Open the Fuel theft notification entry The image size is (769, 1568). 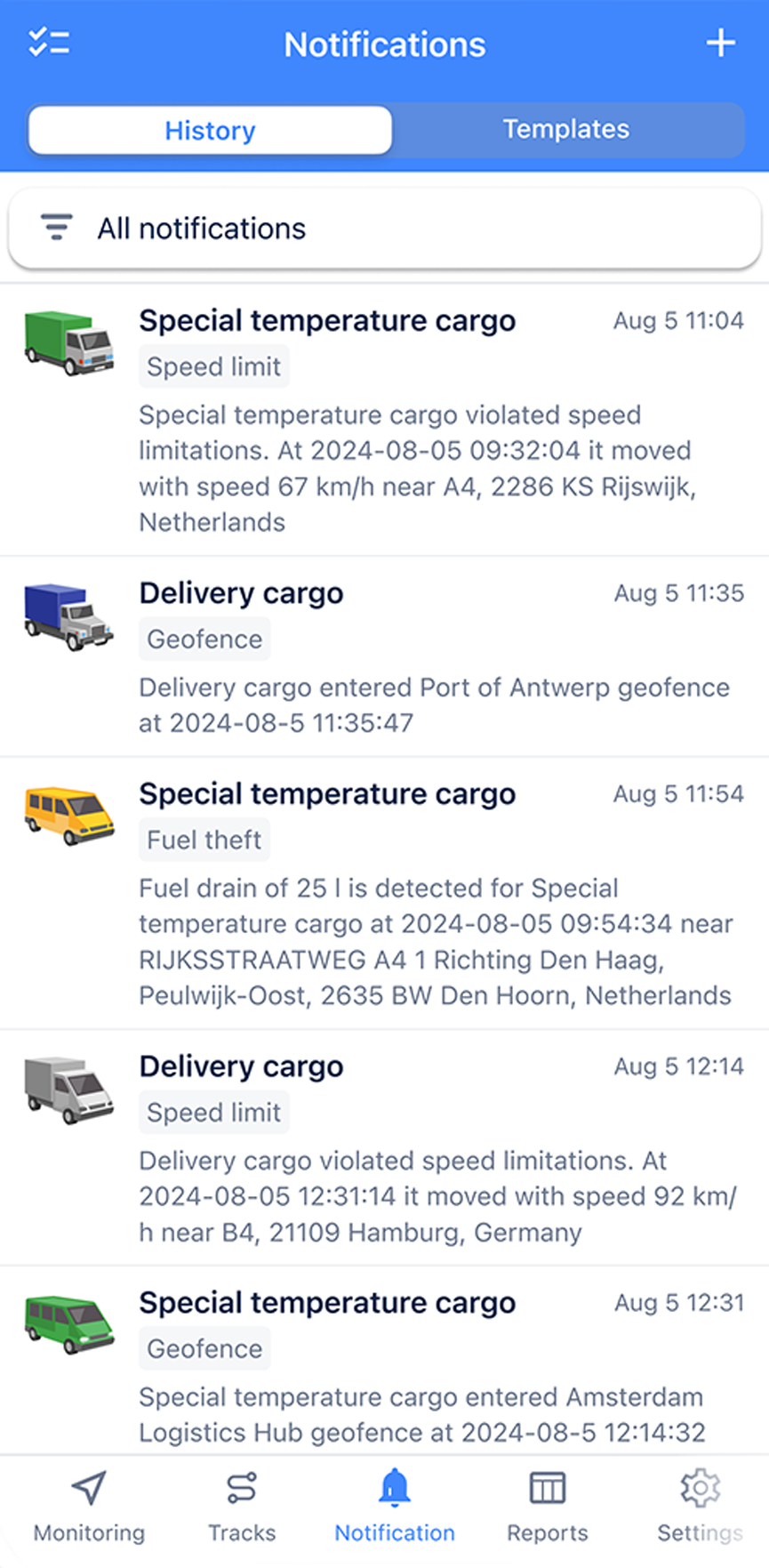click(x=384, y=894)
